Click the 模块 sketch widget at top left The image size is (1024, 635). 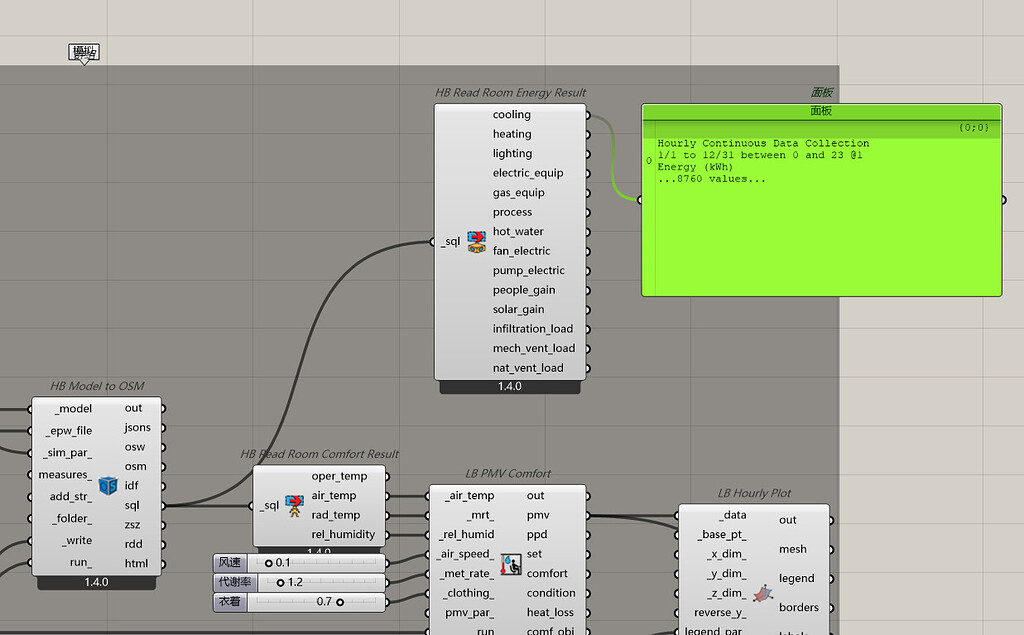(84, 50)
